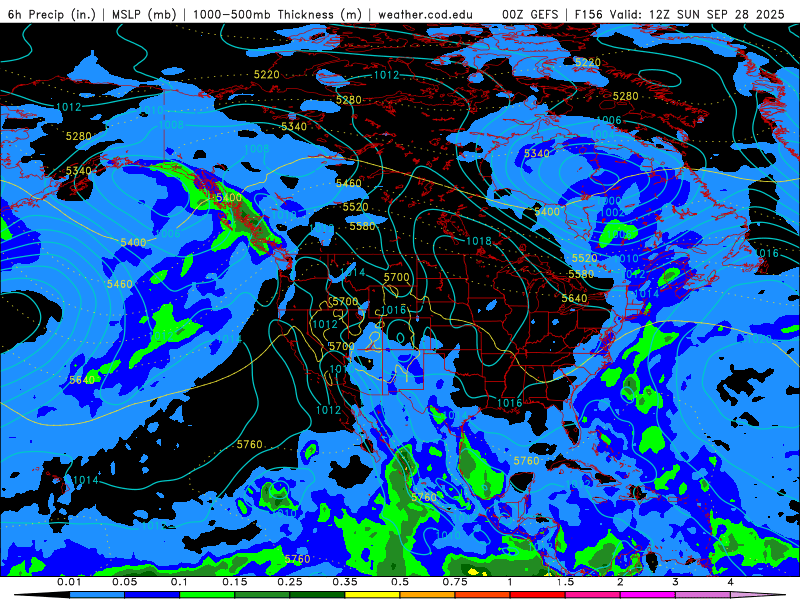Click the "1000-500mb Thickness (m)" header label
Image resolution: width=800 pixels, height=600 pixels.
[x=276, y=14]
